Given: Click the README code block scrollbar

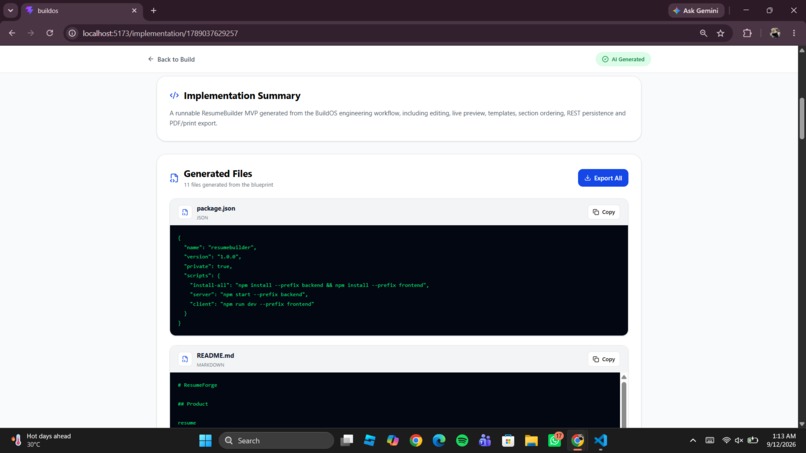Looking at the screenshot, I should 624,403.
